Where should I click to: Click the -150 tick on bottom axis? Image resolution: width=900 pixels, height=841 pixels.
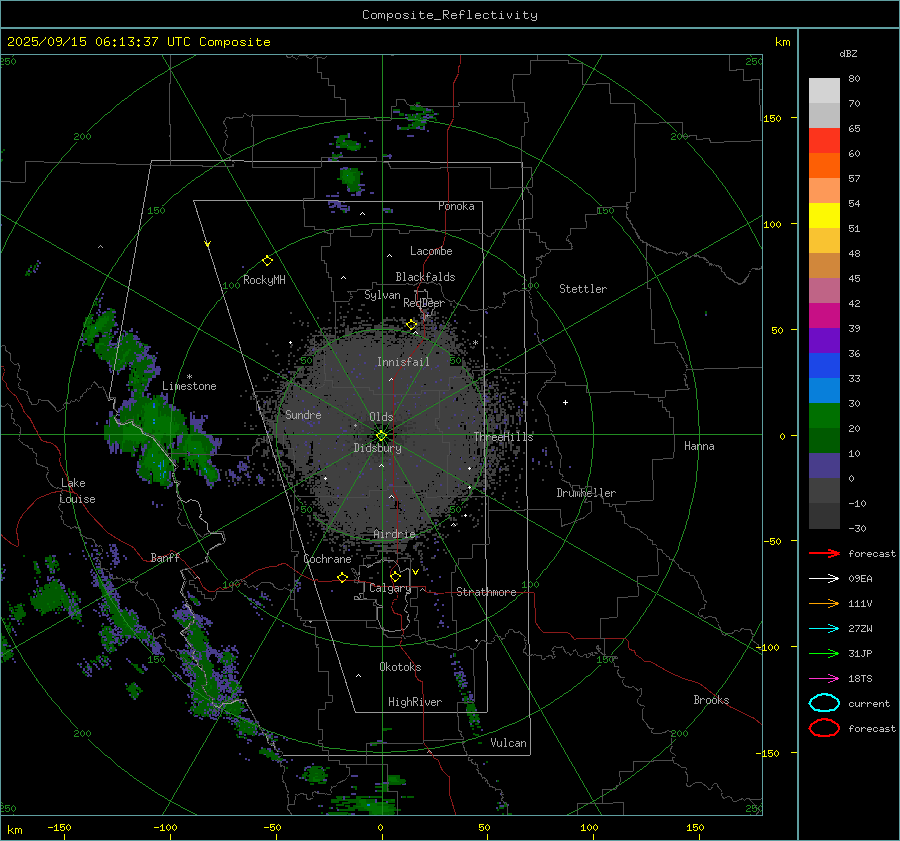click(x=59, y=828)
